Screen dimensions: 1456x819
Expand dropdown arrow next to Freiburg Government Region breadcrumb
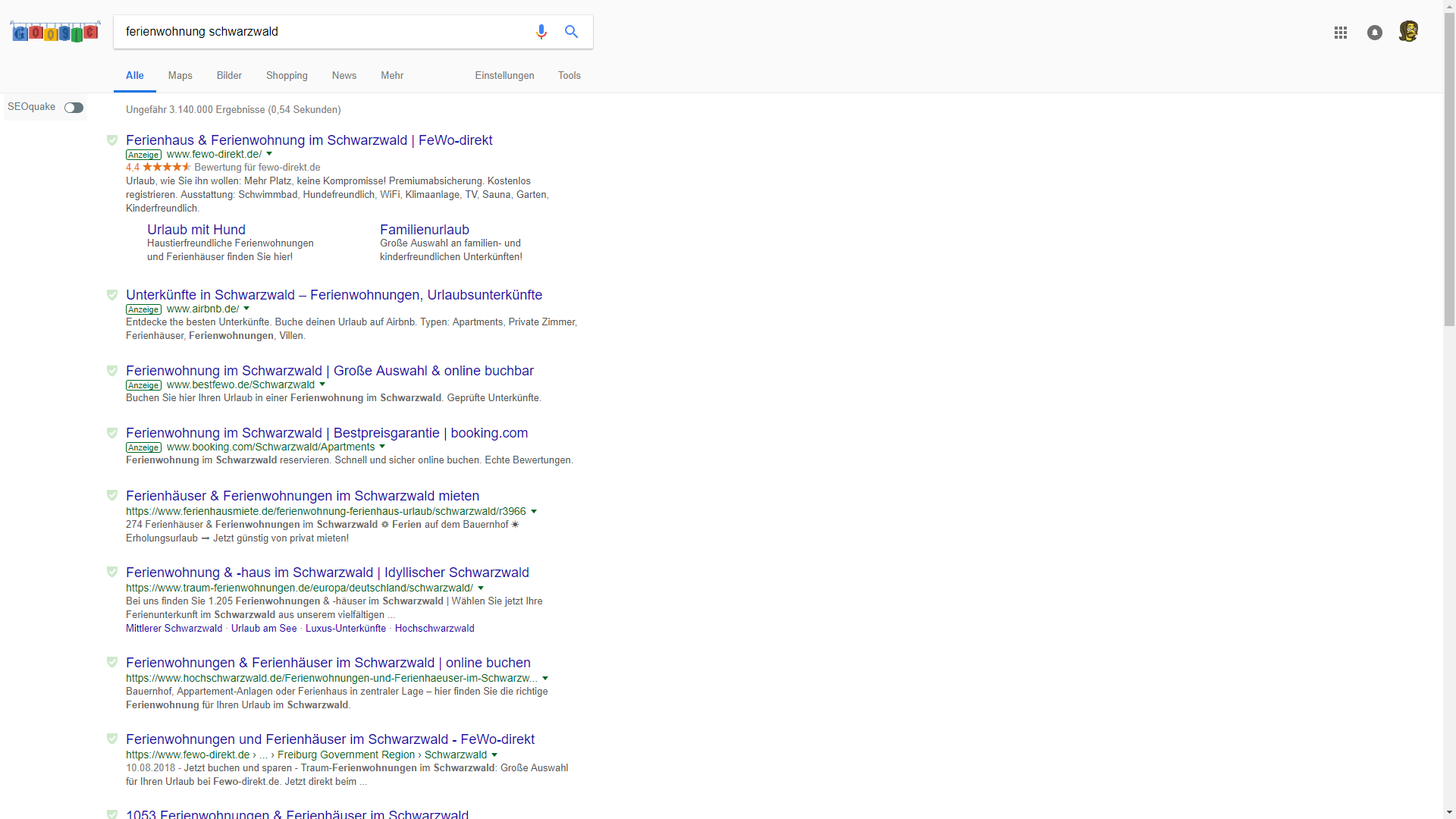pos(494,755)
